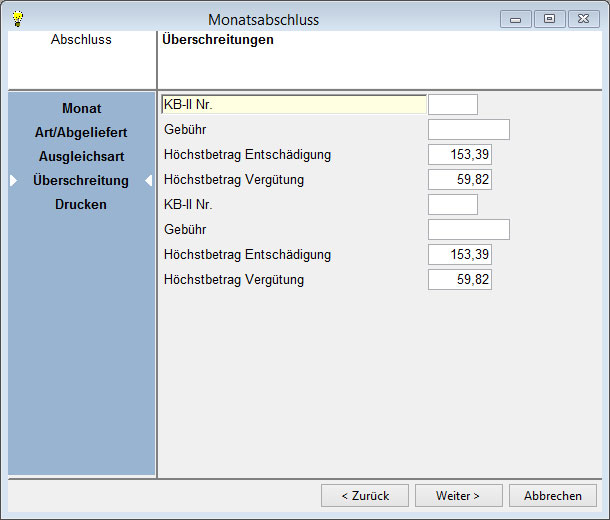Cancel the wizard with Abbrechen

pyautogui.click(x=552, y=495)
